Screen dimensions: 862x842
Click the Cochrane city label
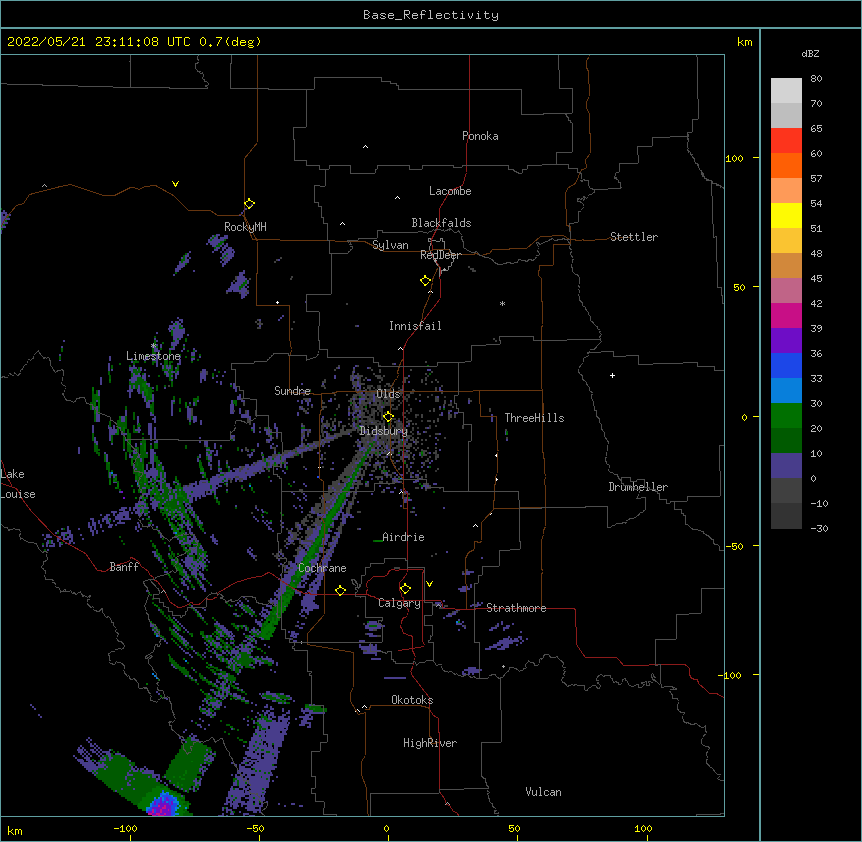tap(322, 568)
